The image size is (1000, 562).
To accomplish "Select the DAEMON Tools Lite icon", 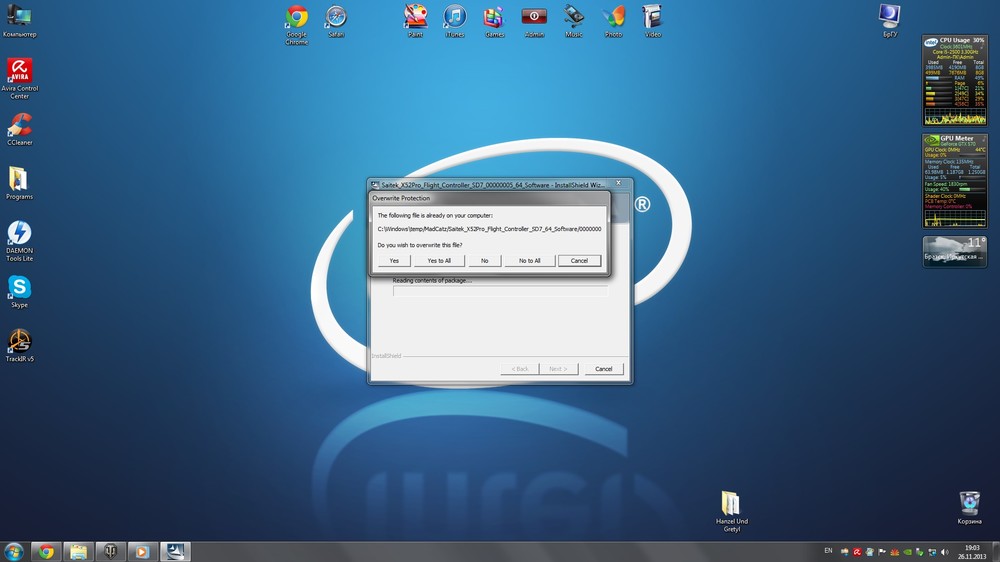I will point(19,234).
